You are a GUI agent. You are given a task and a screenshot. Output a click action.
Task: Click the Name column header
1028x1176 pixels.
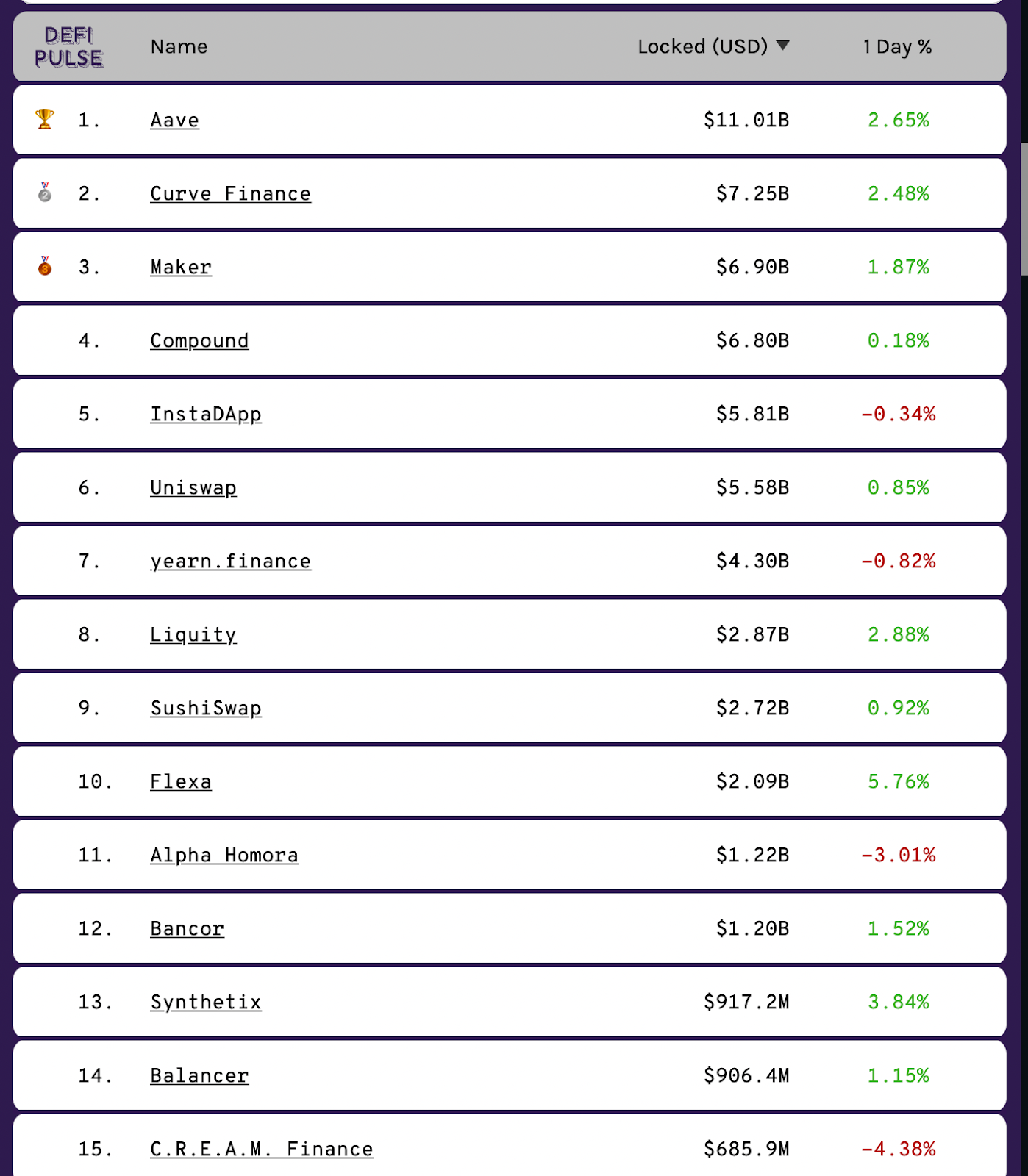pyautogui.click(x=179, y=46)
